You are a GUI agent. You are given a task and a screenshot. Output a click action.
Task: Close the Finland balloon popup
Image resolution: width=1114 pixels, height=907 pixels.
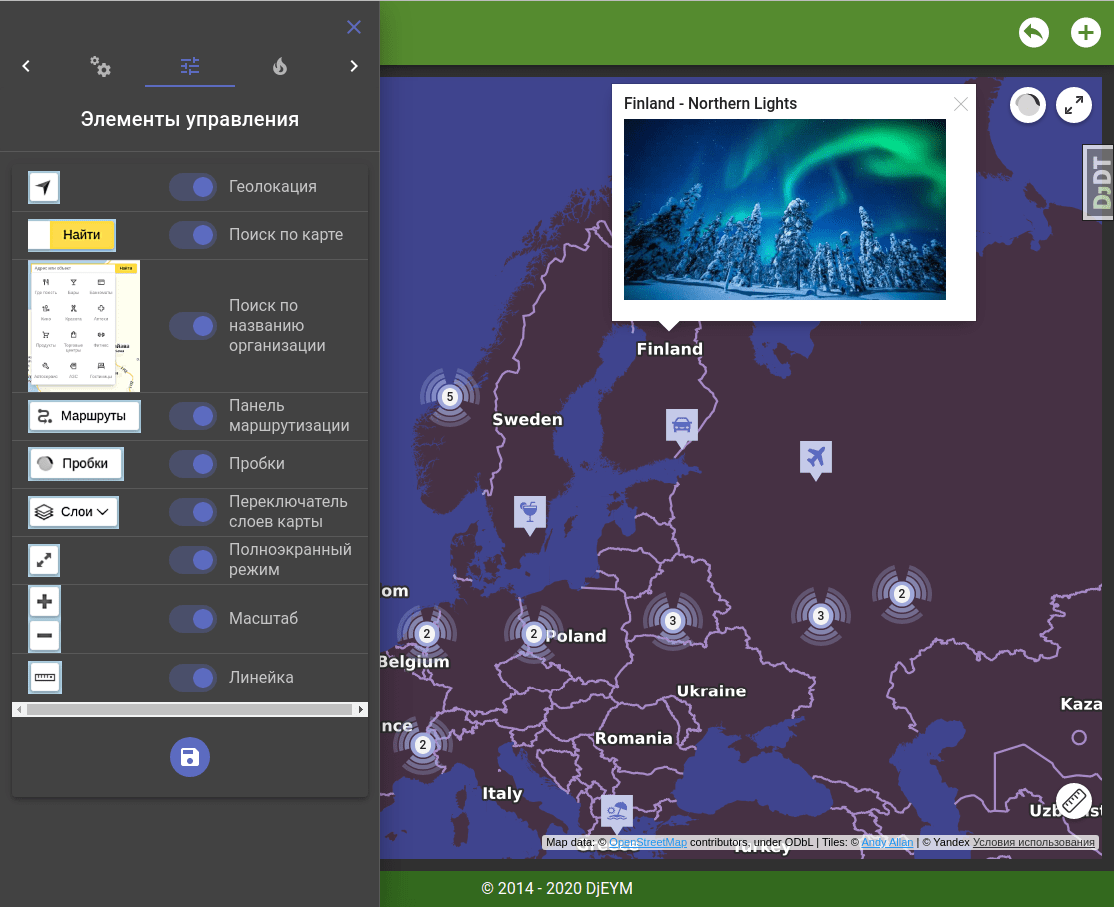click(961, 104)
